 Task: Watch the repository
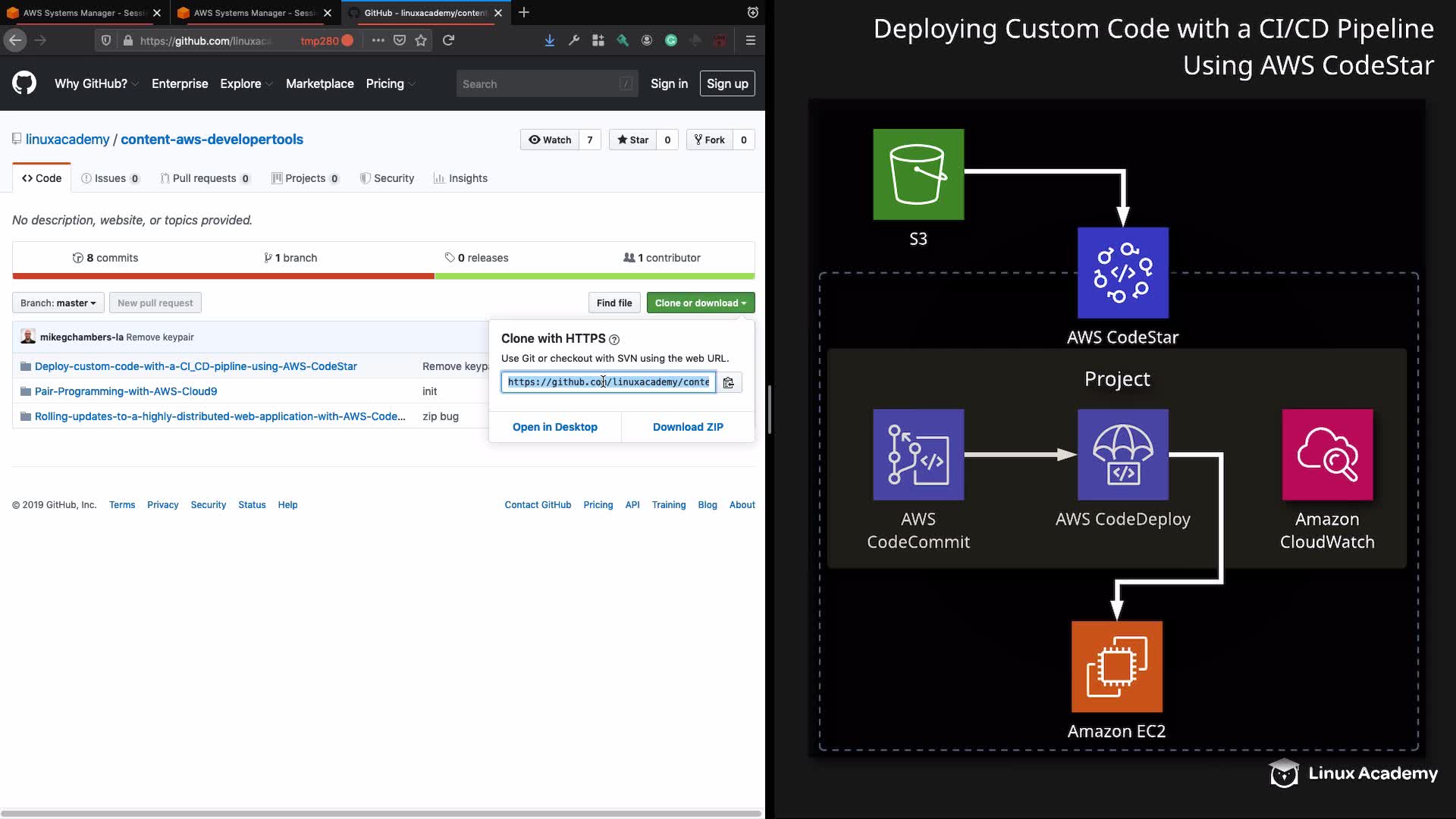coord(550,140)
